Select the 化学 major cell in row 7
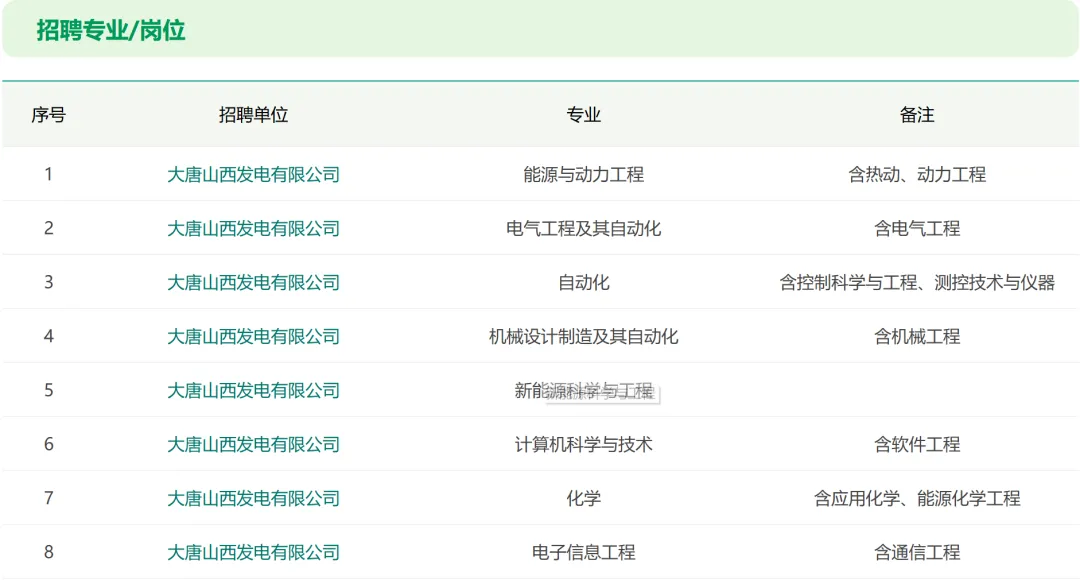1080x580 pixels. pos(583,498)
